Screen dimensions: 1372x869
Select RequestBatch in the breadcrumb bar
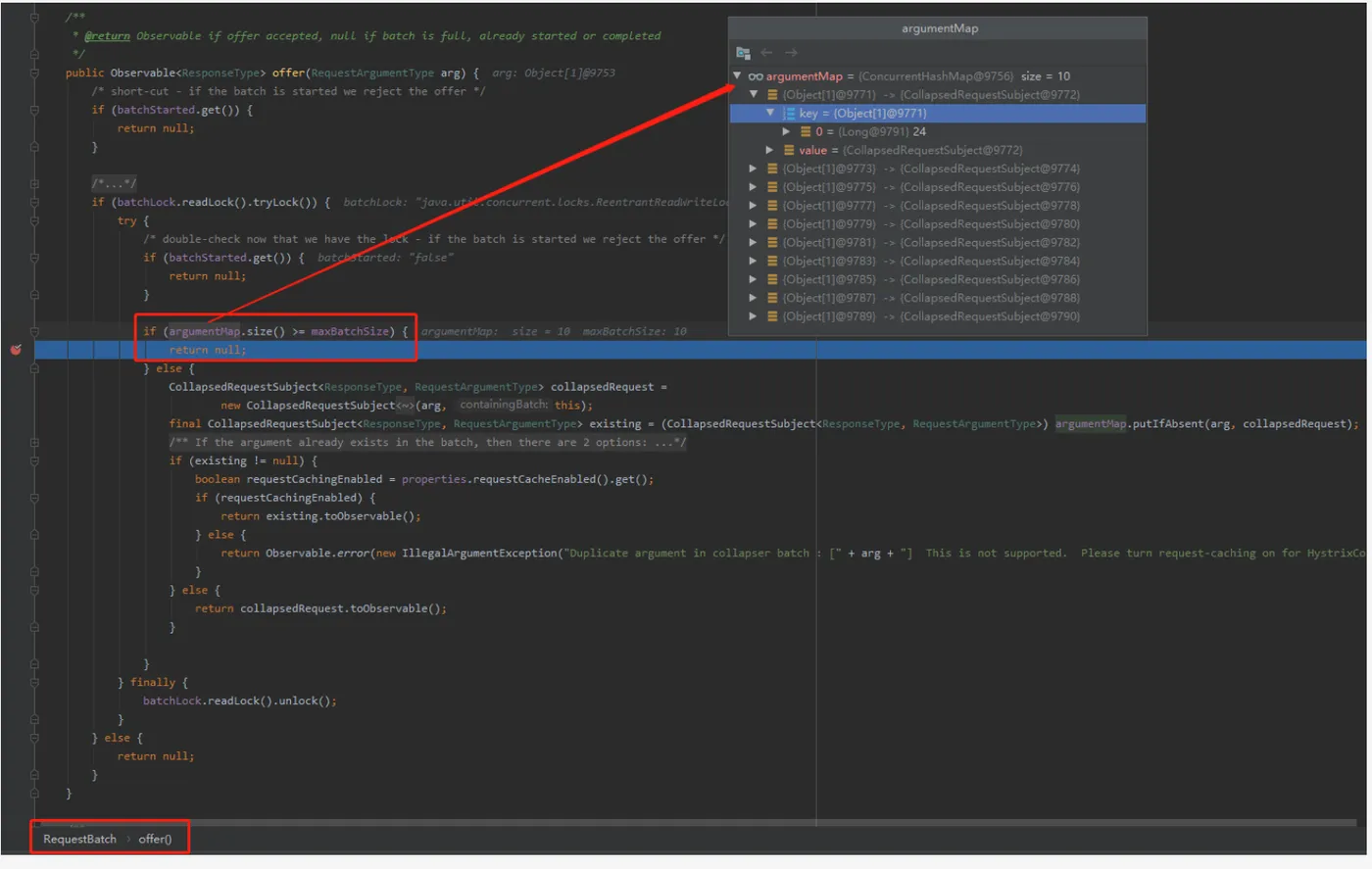tap(79, 840)
